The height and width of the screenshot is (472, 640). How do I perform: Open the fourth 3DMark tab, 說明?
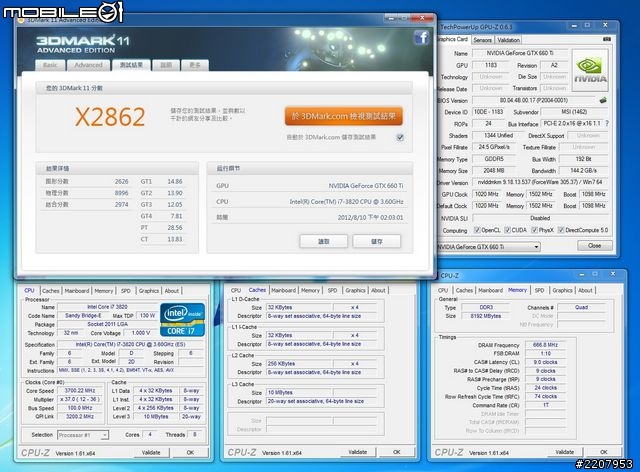[x=166, y=65]
